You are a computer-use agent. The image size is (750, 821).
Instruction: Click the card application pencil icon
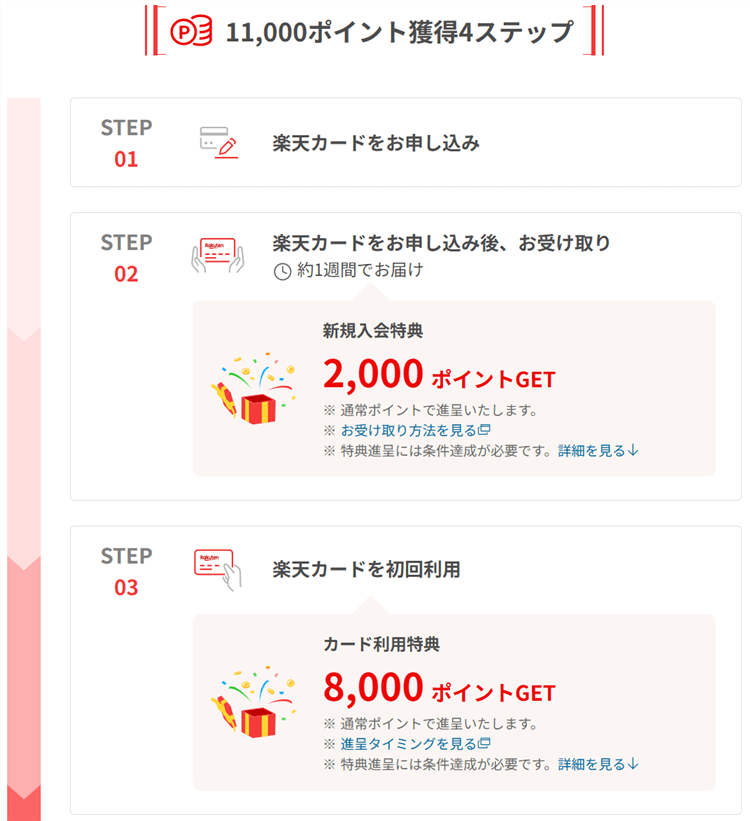point(218,143)
